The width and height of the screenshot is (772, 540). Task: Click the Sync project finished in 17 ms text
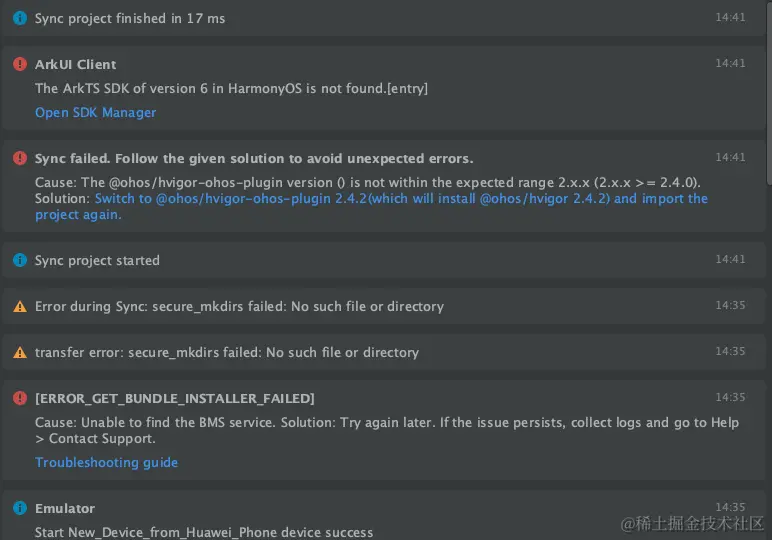click(130, 19)
